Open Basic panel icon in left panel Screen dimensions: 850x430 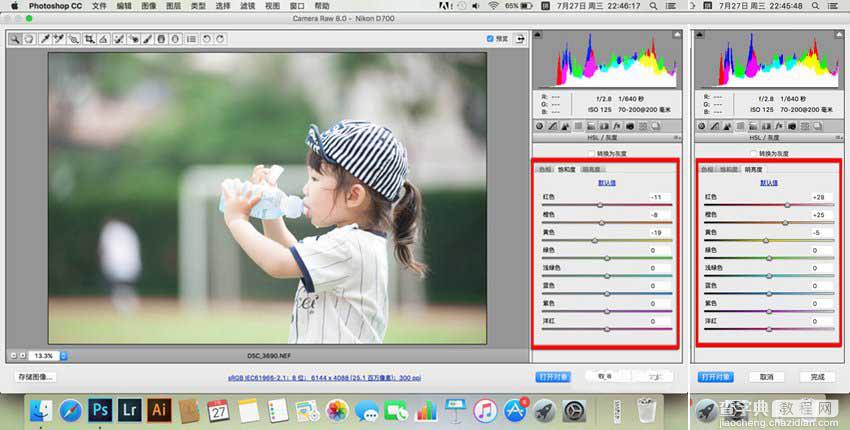(539, 126)
